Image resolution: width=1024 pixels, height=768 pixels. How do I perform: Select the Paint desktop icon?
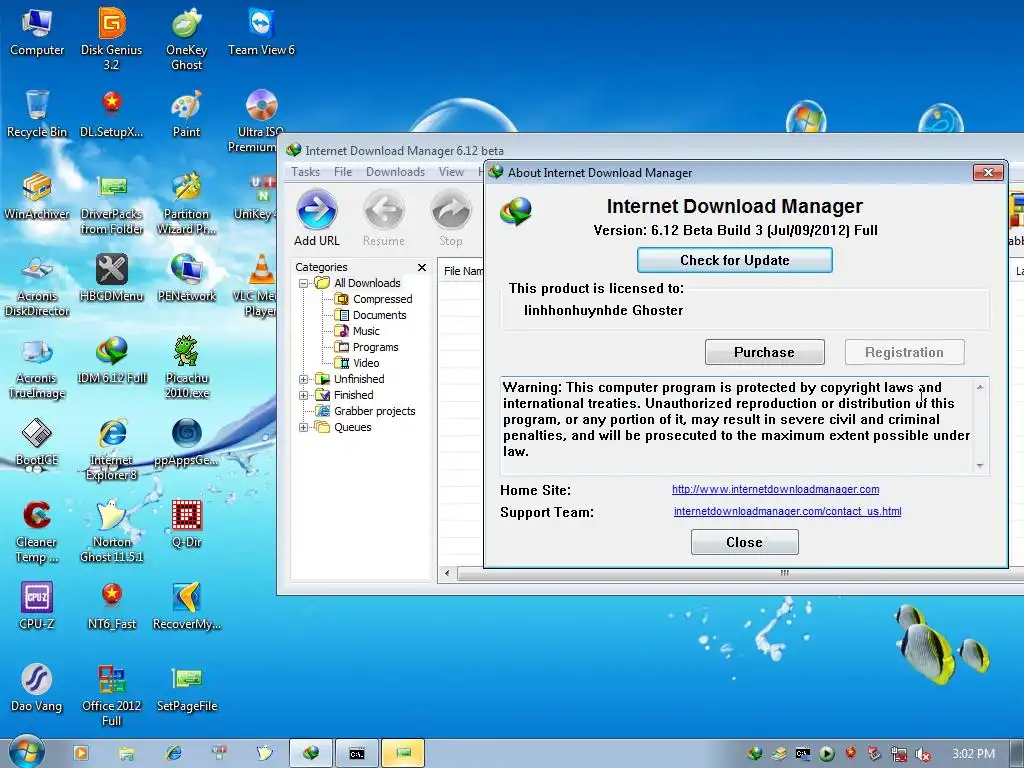186,114
